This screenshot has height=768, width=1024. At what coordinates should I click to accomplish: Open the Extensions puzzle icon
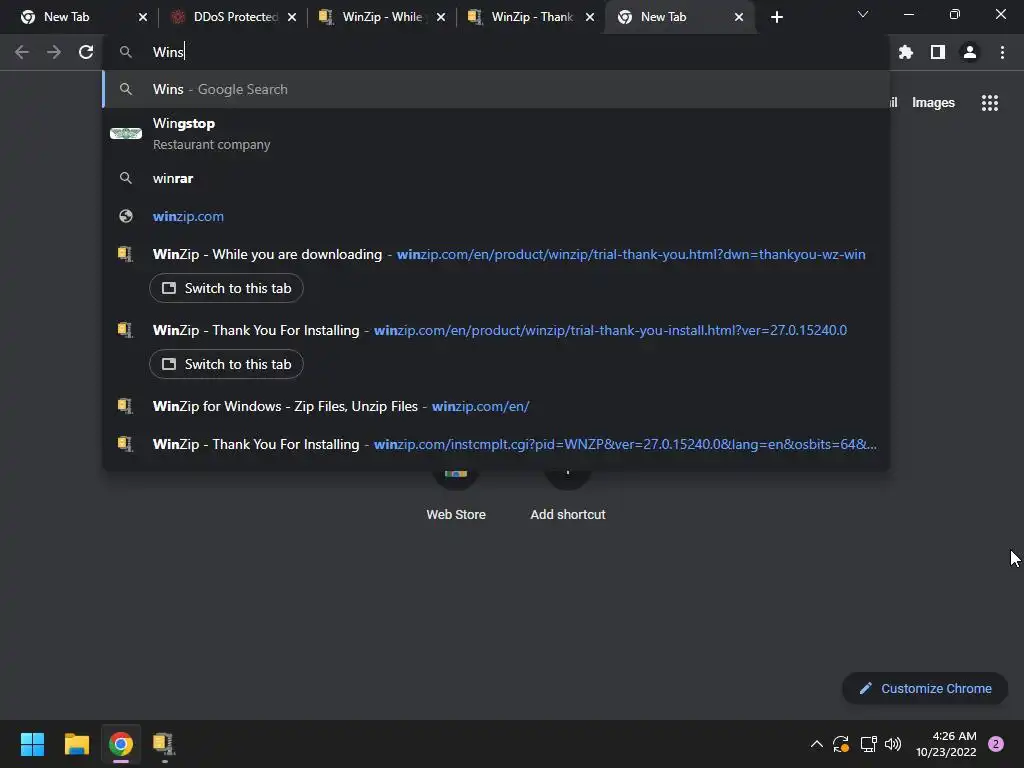905,52
